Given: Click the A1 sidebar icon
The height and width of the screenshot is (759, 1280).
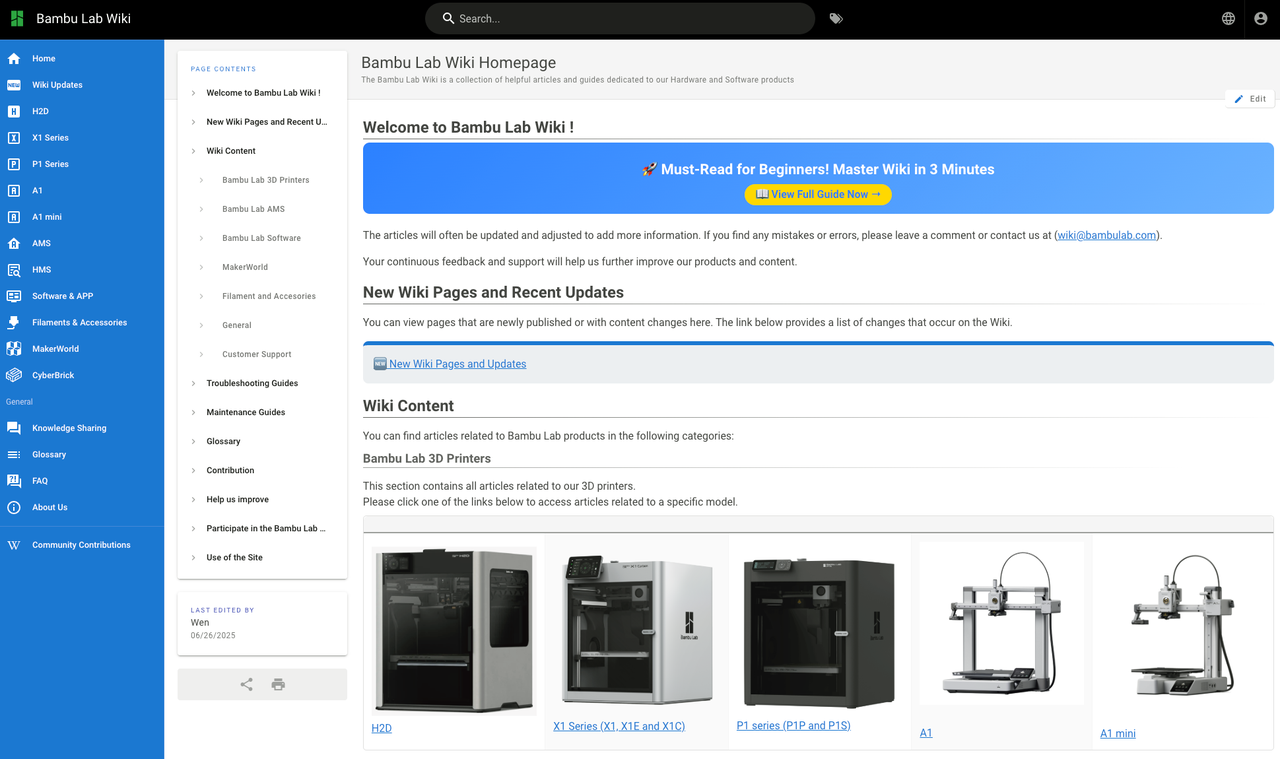Looking at the screenshot, I should 14,191.
